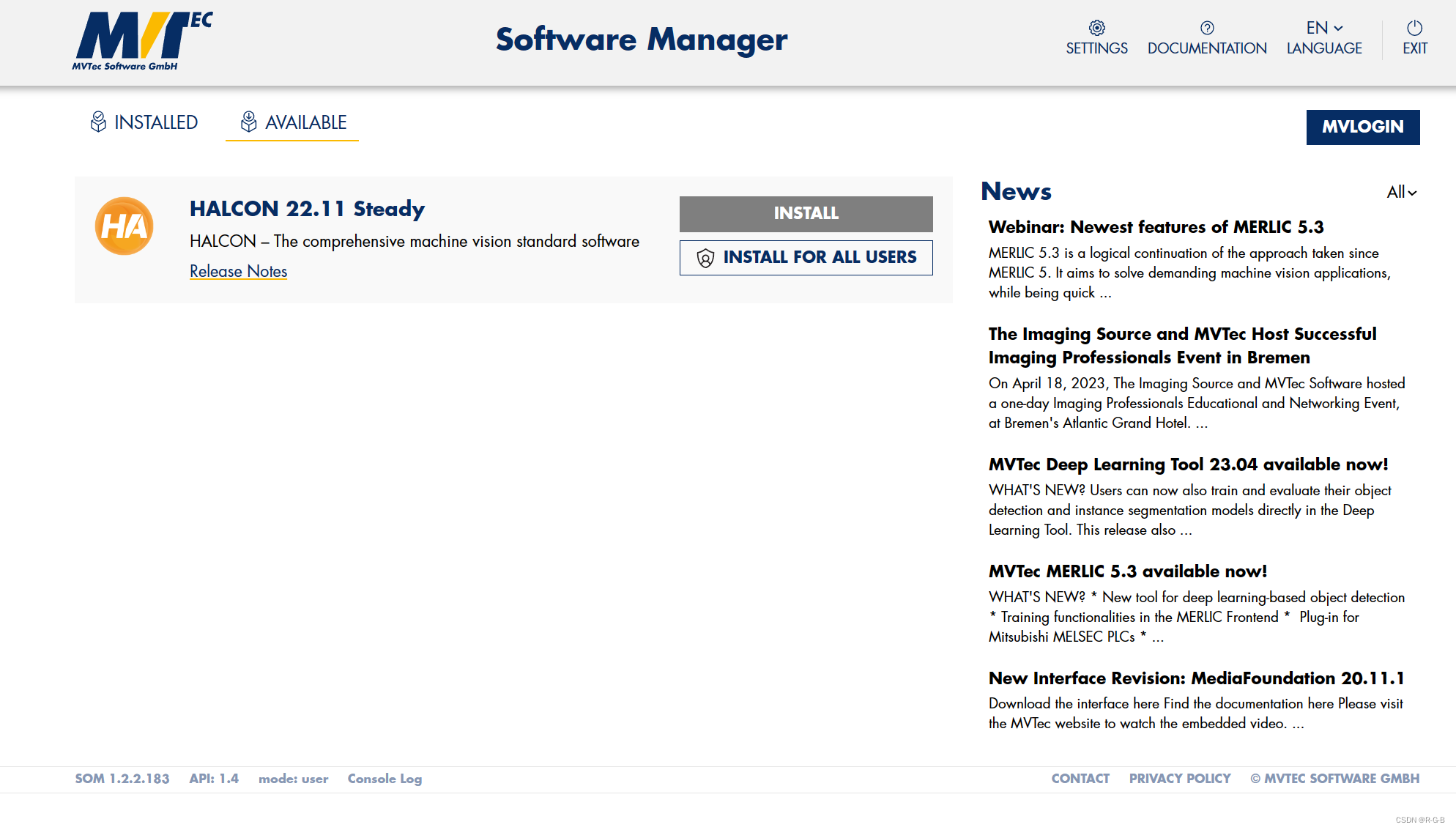Open news 'MVTec MERLIC 5.3 available now!'
The width and height of the screenshot is (1456, 830).
point(1127,571)
